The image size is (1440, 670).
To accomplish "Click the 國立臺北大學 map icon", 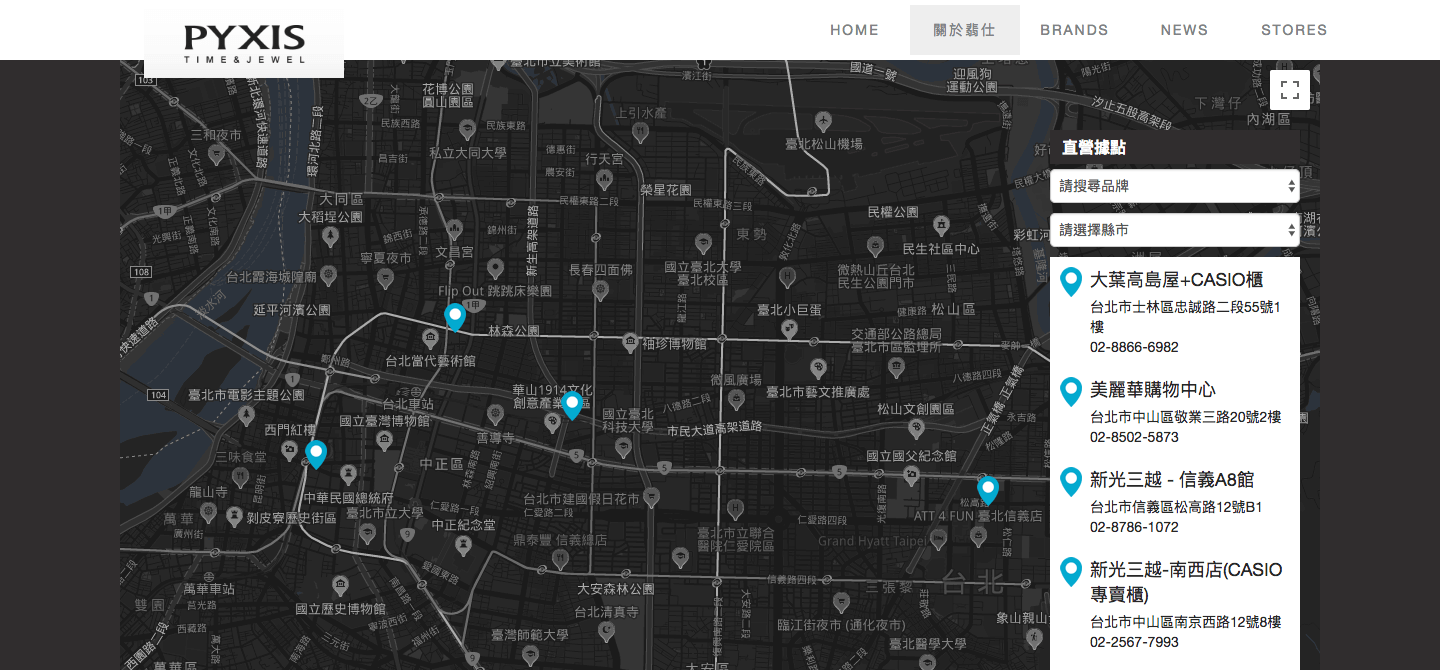I will point(703,245).
